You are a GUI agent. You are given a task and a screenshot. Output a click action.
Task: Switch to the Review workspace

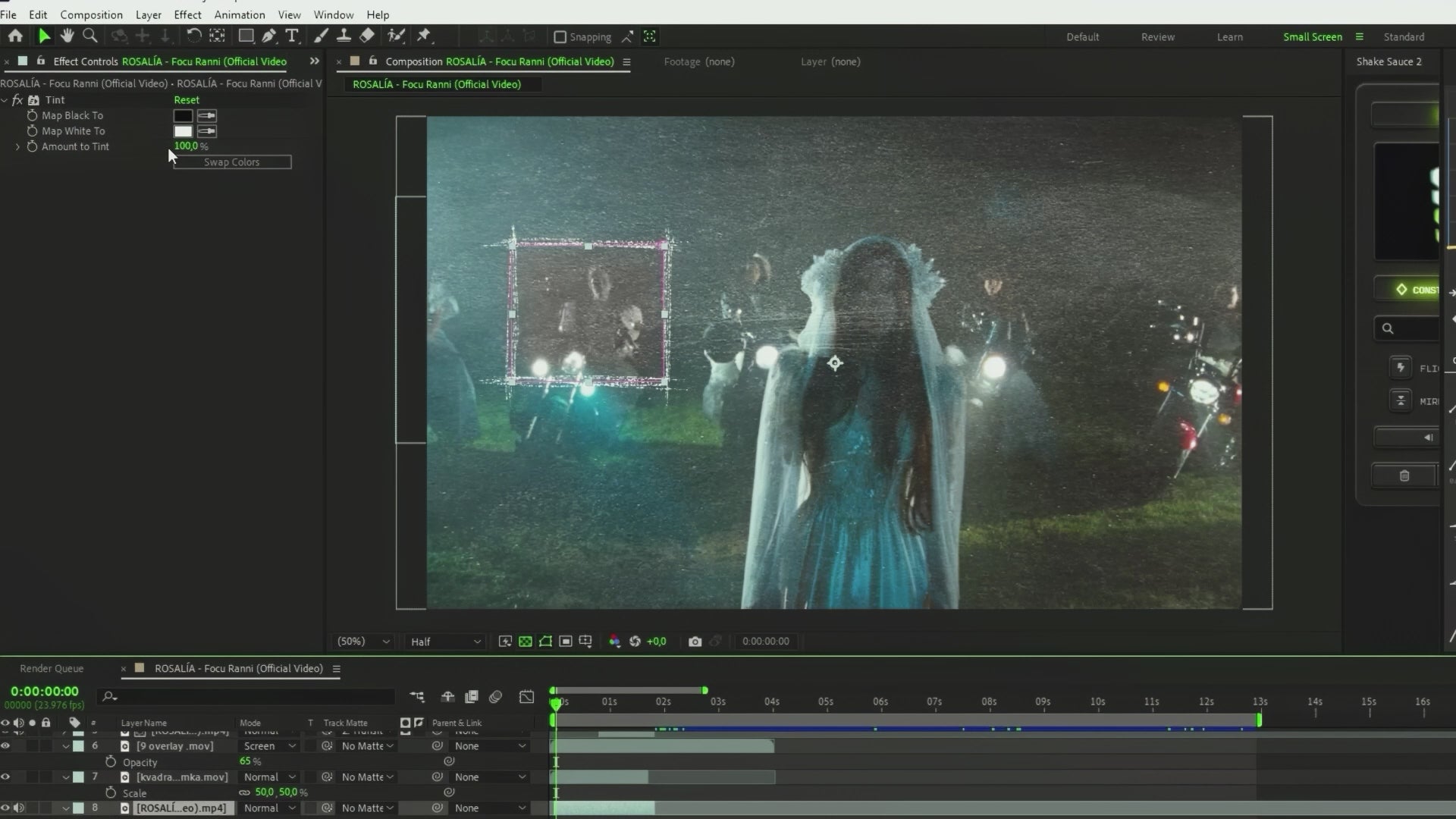point(1158,36)
